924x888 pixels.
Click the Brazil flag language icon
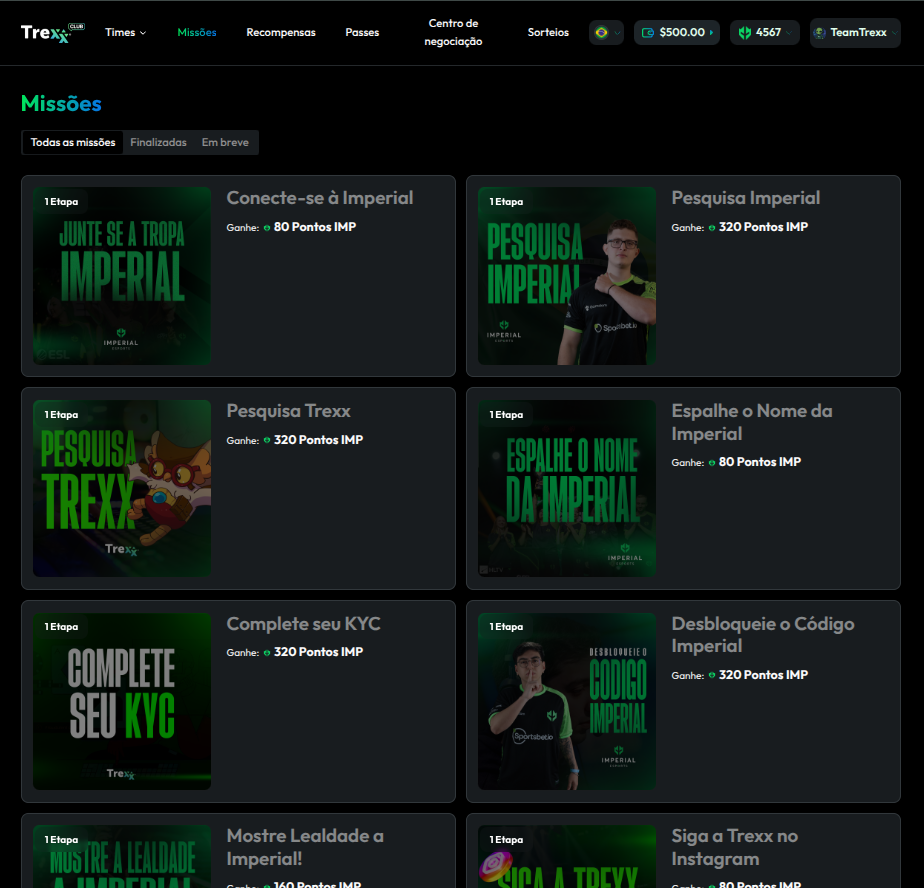click(601, 32)
